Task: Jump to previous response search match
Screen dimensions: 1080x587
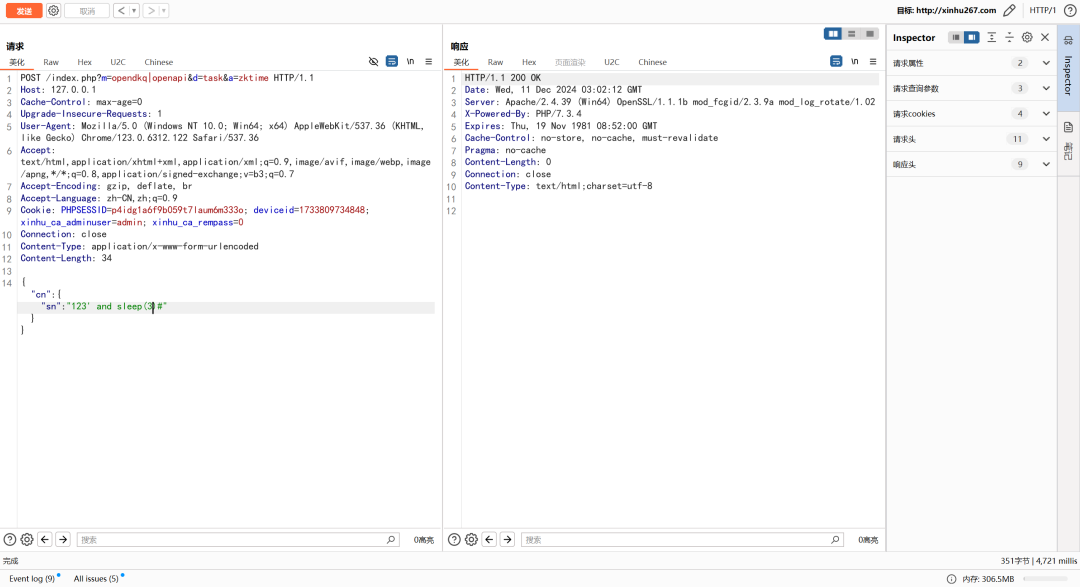Action: [x=489, y=539]
